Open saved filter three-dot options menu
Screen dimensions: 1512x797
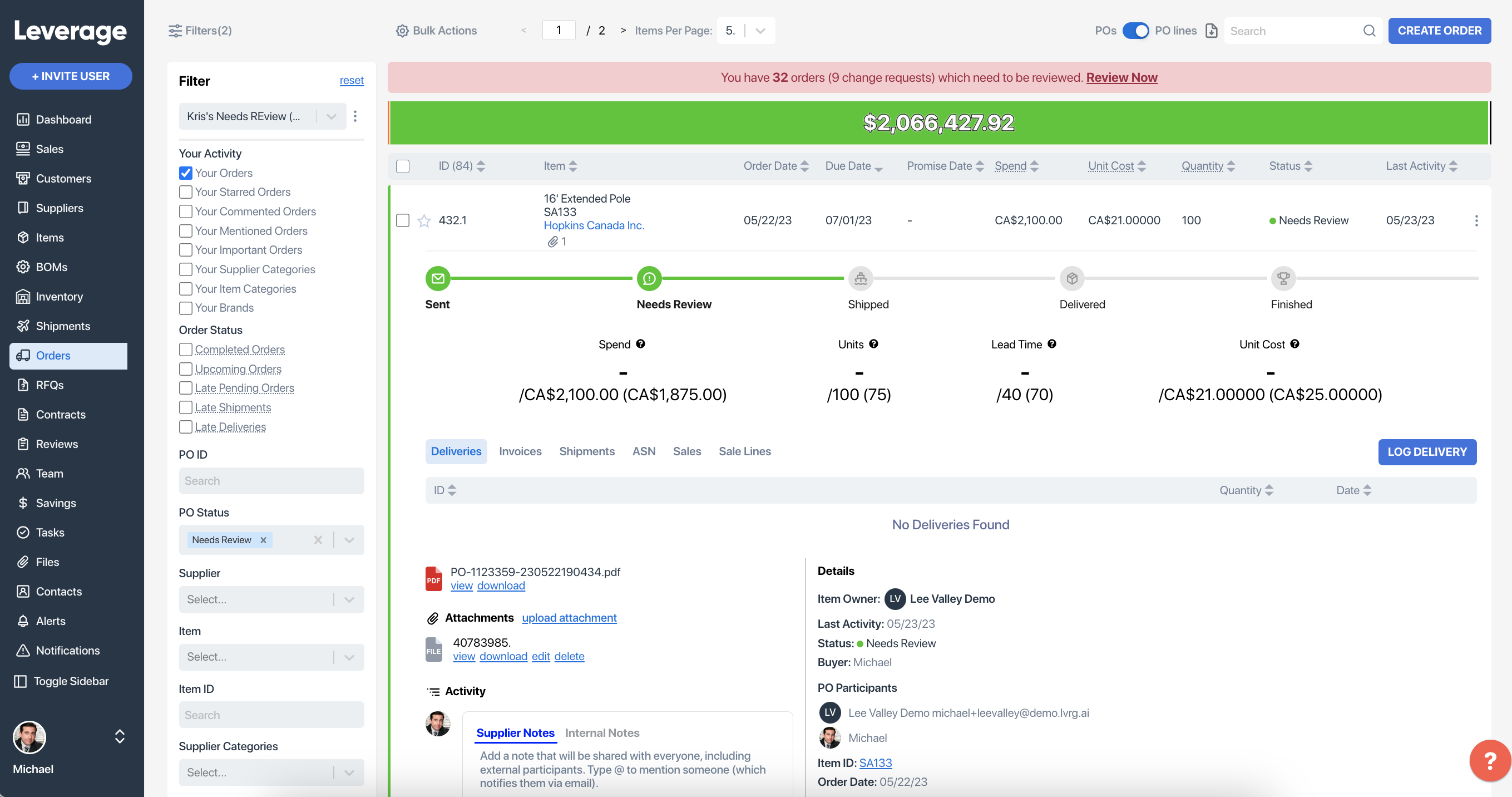355,116
